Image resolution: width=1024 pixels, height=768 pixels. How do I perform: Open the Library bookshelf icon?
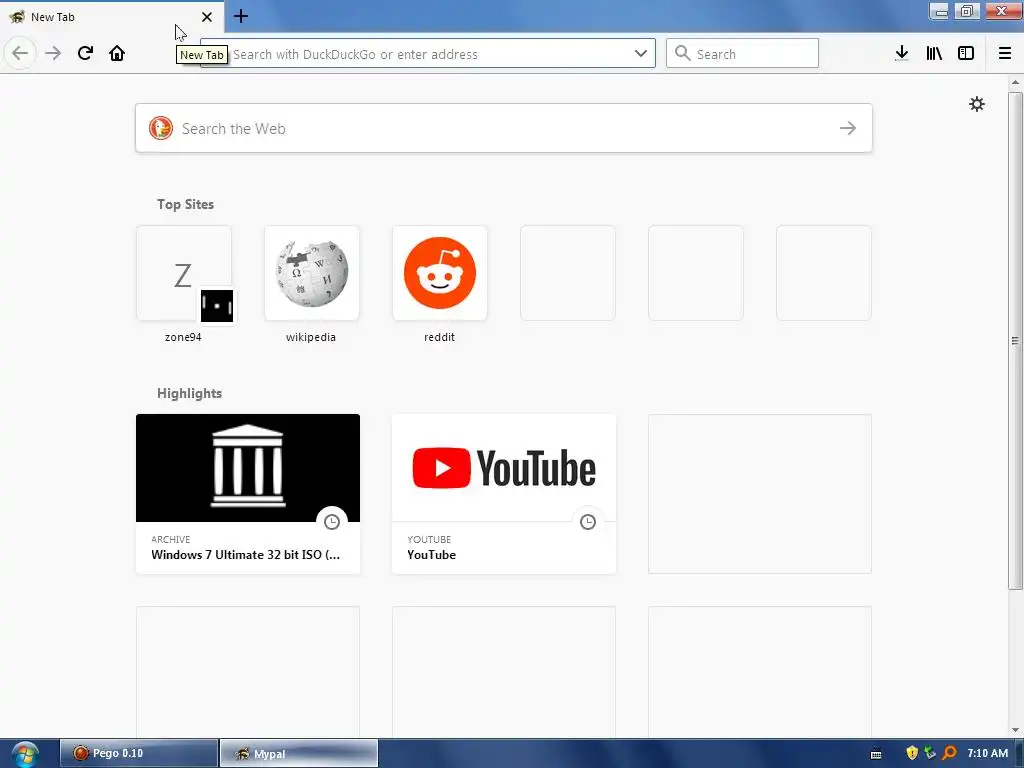tap(934, 54)
